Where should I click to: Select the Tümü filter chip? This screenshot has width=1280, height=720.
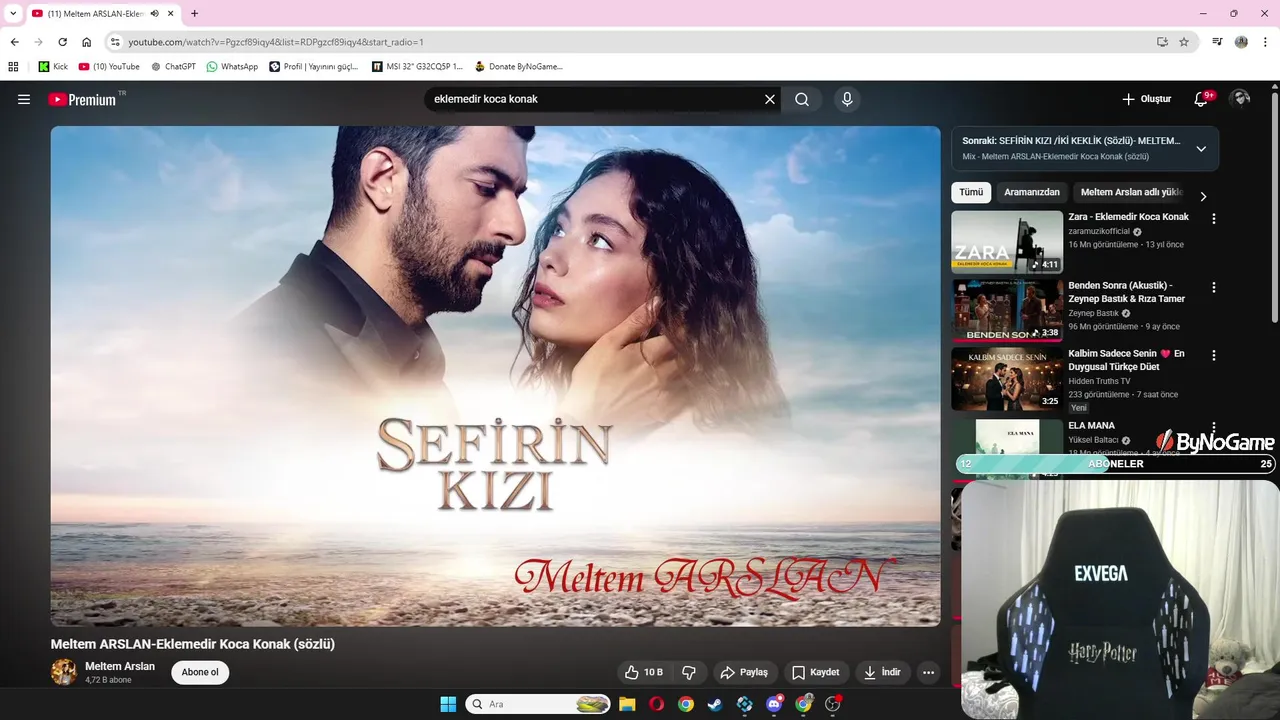971,192
